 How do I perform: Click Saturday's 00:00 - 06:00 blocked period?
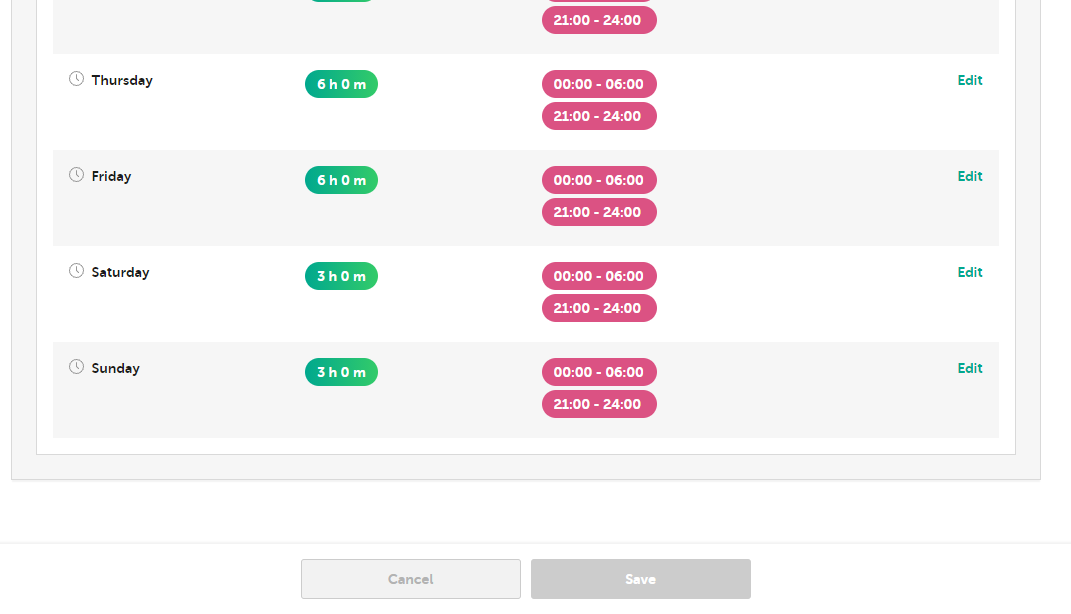[x=599, y=276]
